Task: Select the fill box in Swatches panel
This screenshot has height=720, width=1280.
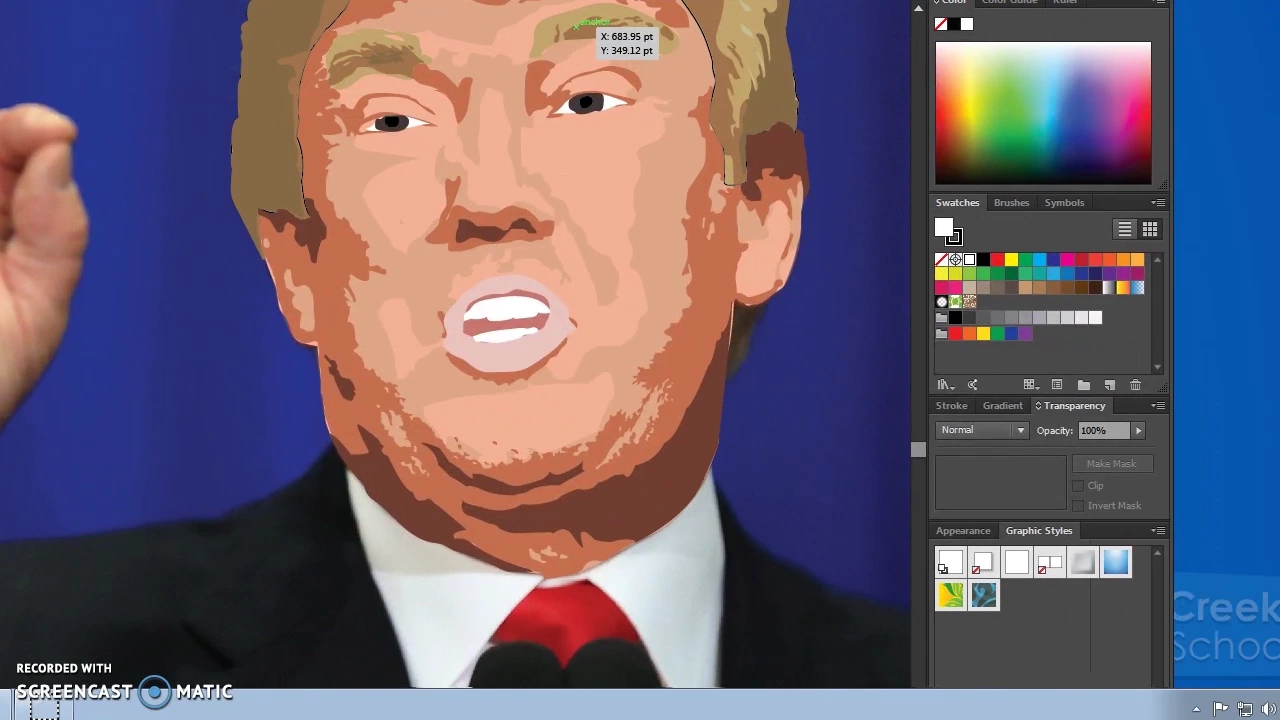Action: 943,229
